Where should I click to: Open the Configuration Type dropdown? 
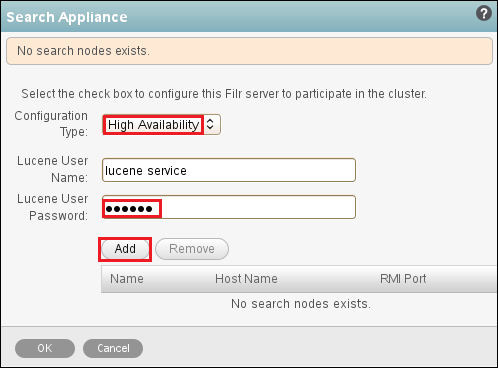coord(161,125)
